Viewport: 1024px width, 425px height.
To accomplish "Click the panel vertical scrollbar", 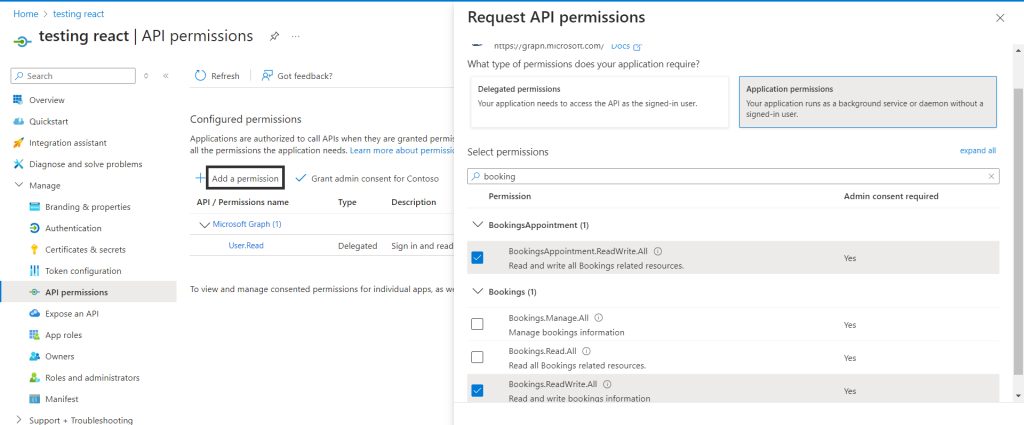I will click(x=1017, y=232).
